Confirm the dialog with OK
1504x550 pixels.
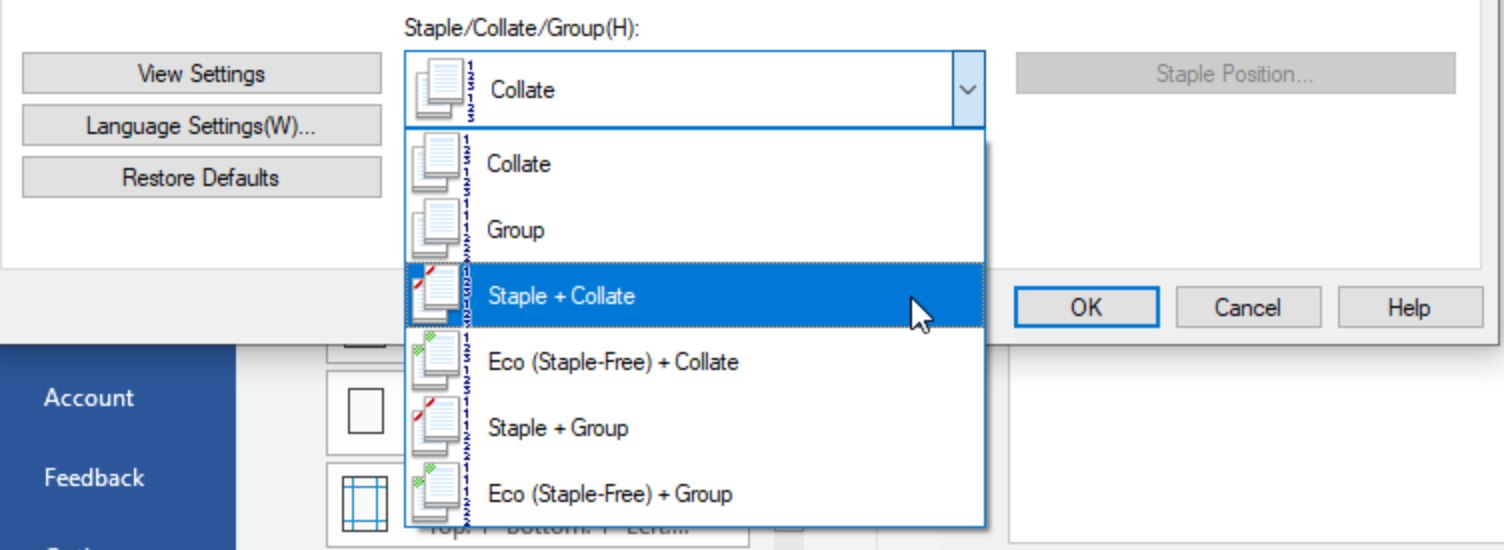coord(1086,307)
